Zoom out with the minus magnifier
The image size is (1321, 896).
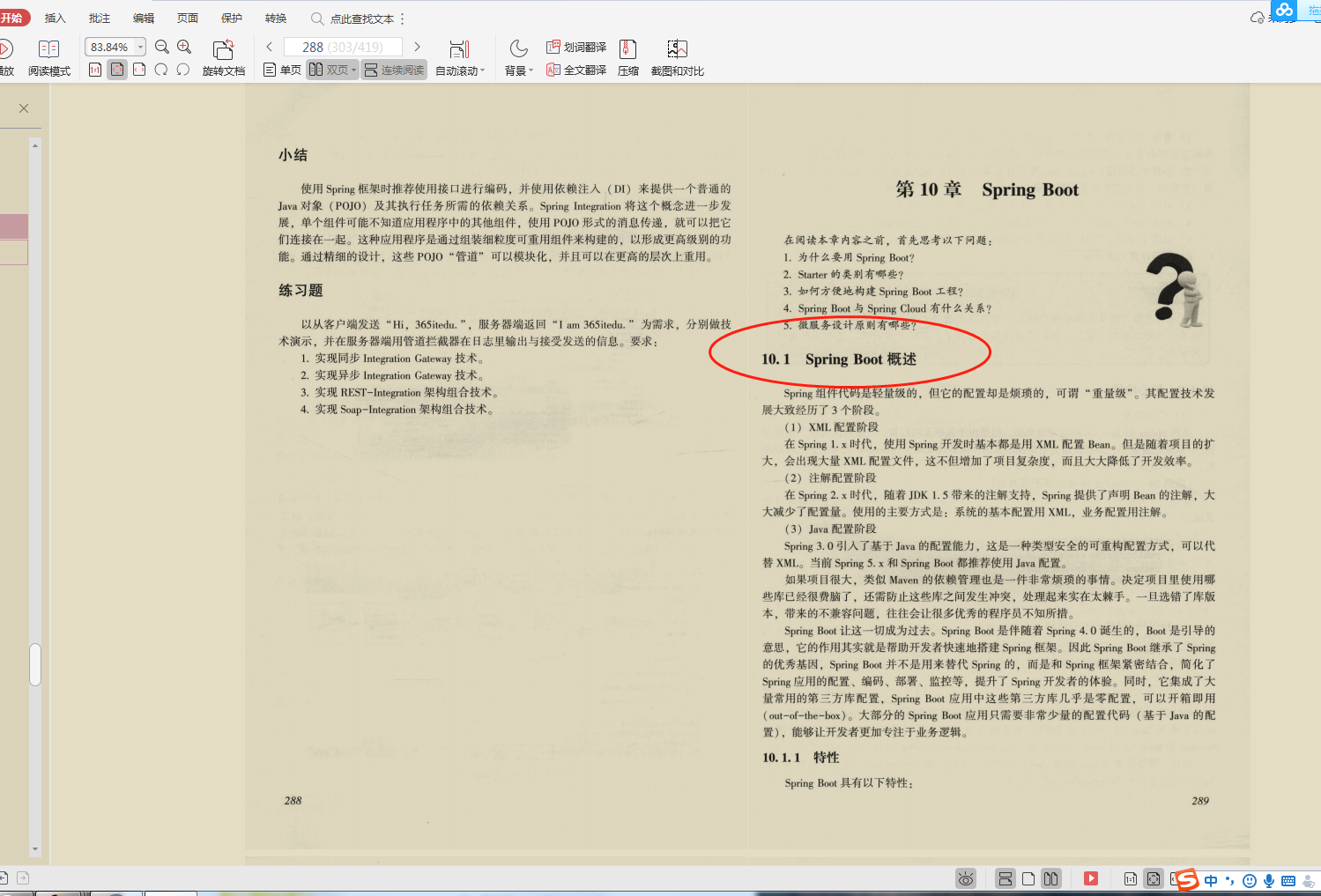click(x=162, y=47)
